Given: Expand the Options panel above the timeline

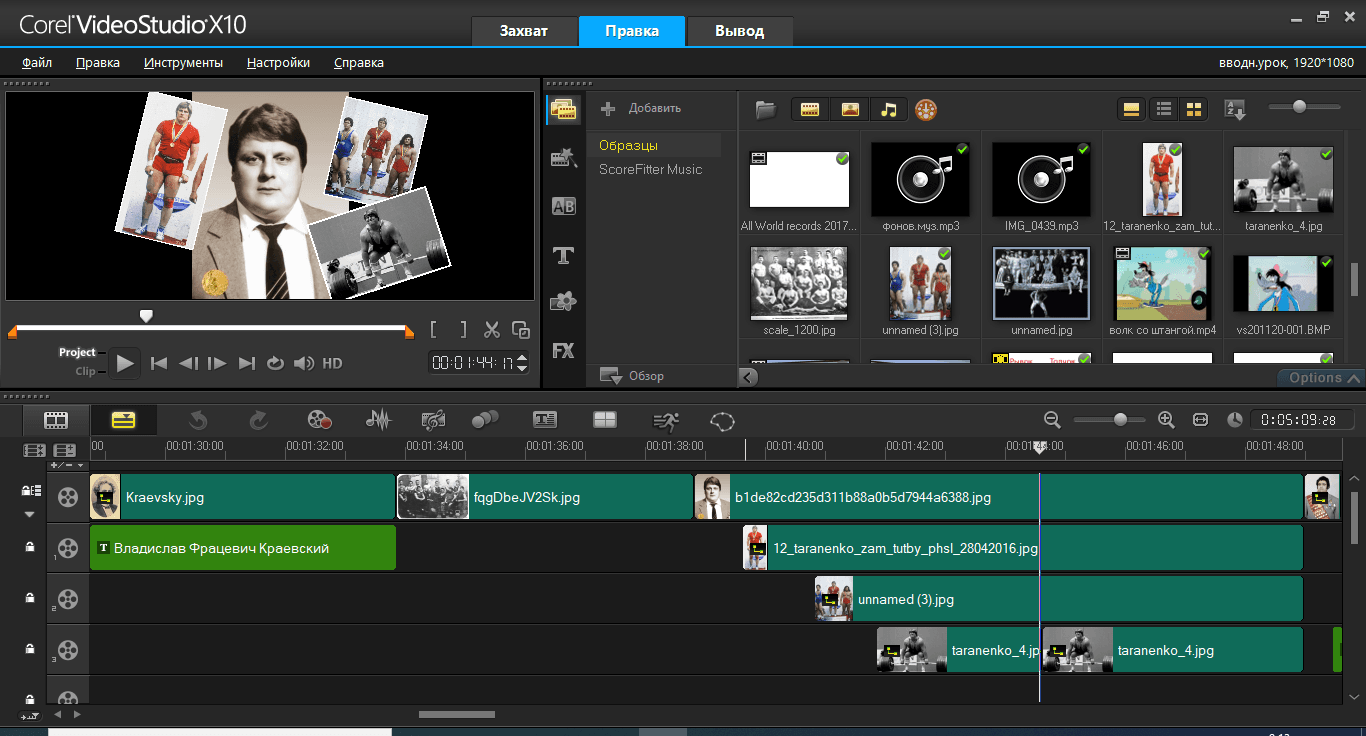Looking at the screenshot, I should click(1320, 378).
